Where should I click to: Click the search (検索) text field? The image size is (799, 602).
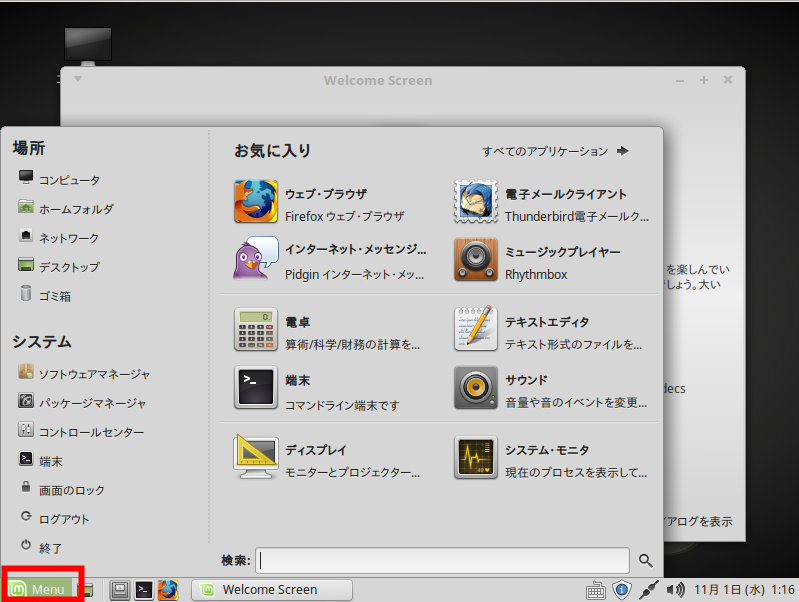(442, 560)
